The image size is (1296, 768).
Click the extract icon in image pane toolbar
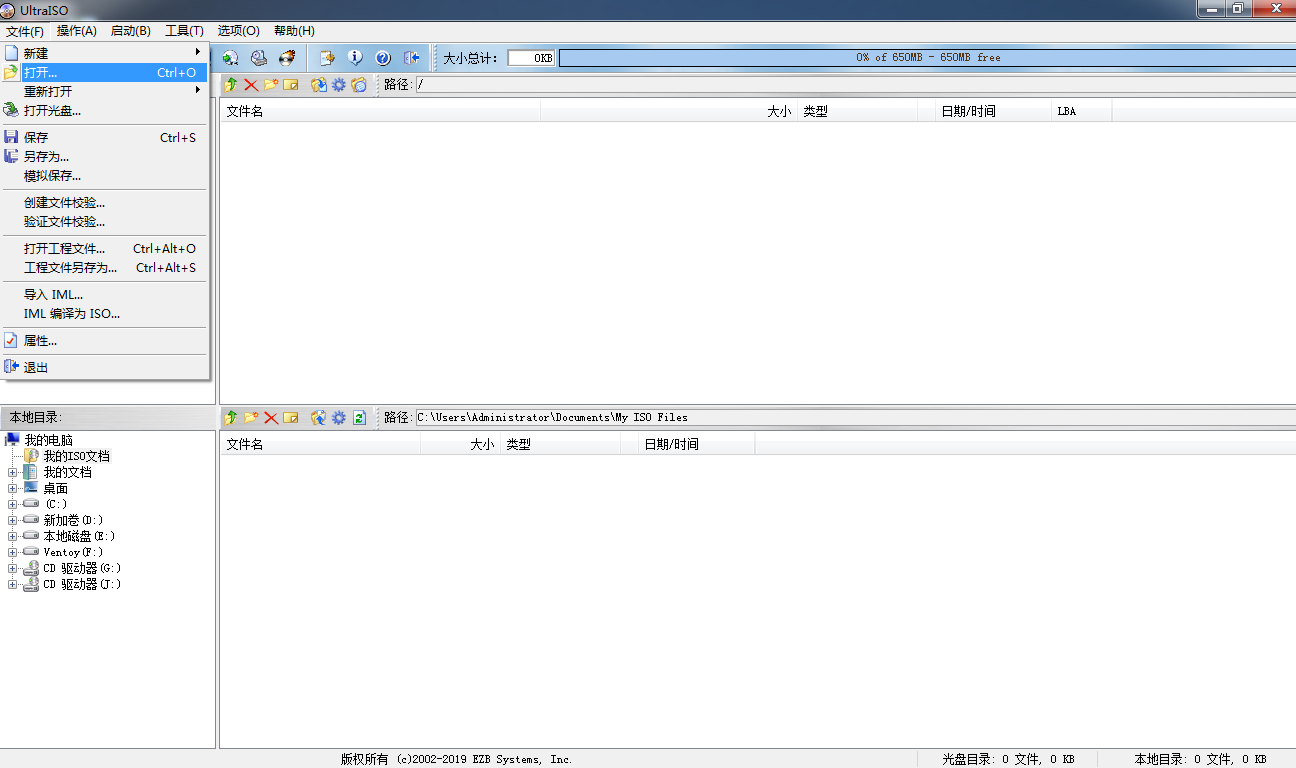(x=319, y=85)
